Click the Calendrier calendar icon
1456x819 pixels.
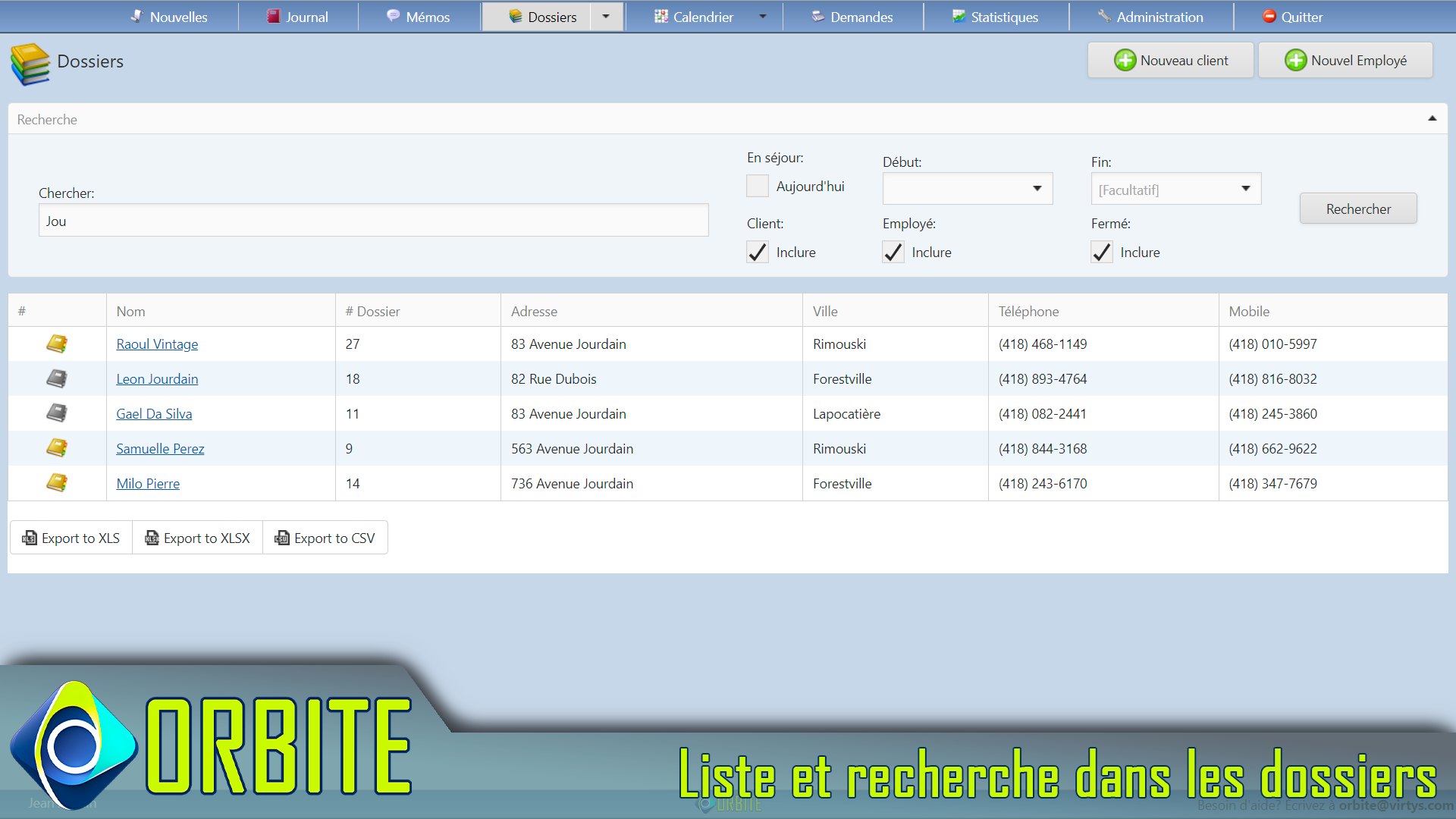pos(661,16)
